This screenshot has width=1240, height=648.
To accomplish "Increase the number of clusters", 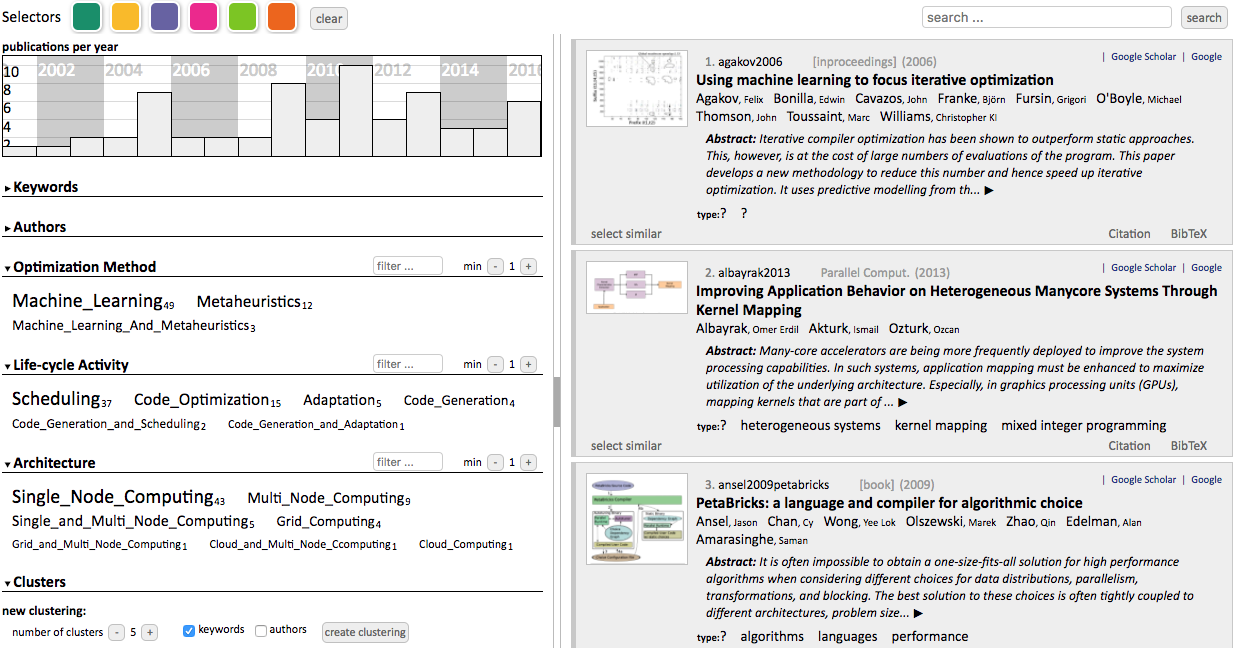I will pos(149,632).
